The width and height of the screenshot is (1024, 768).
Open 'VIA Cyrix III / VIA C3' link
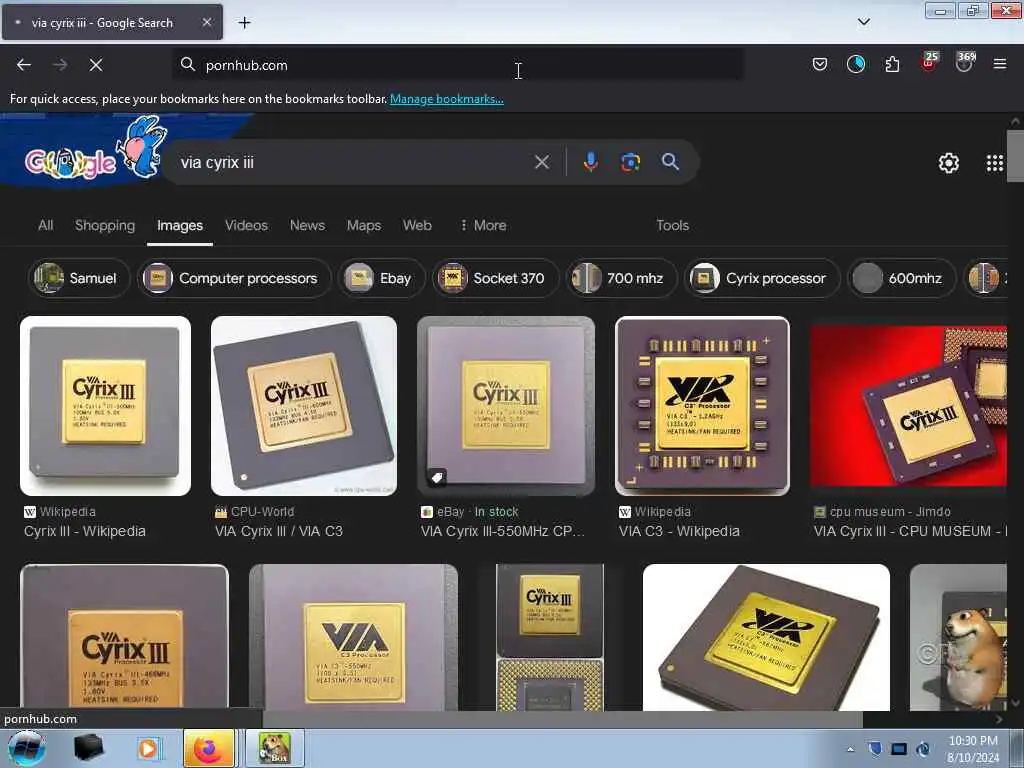tap(279, 531)
